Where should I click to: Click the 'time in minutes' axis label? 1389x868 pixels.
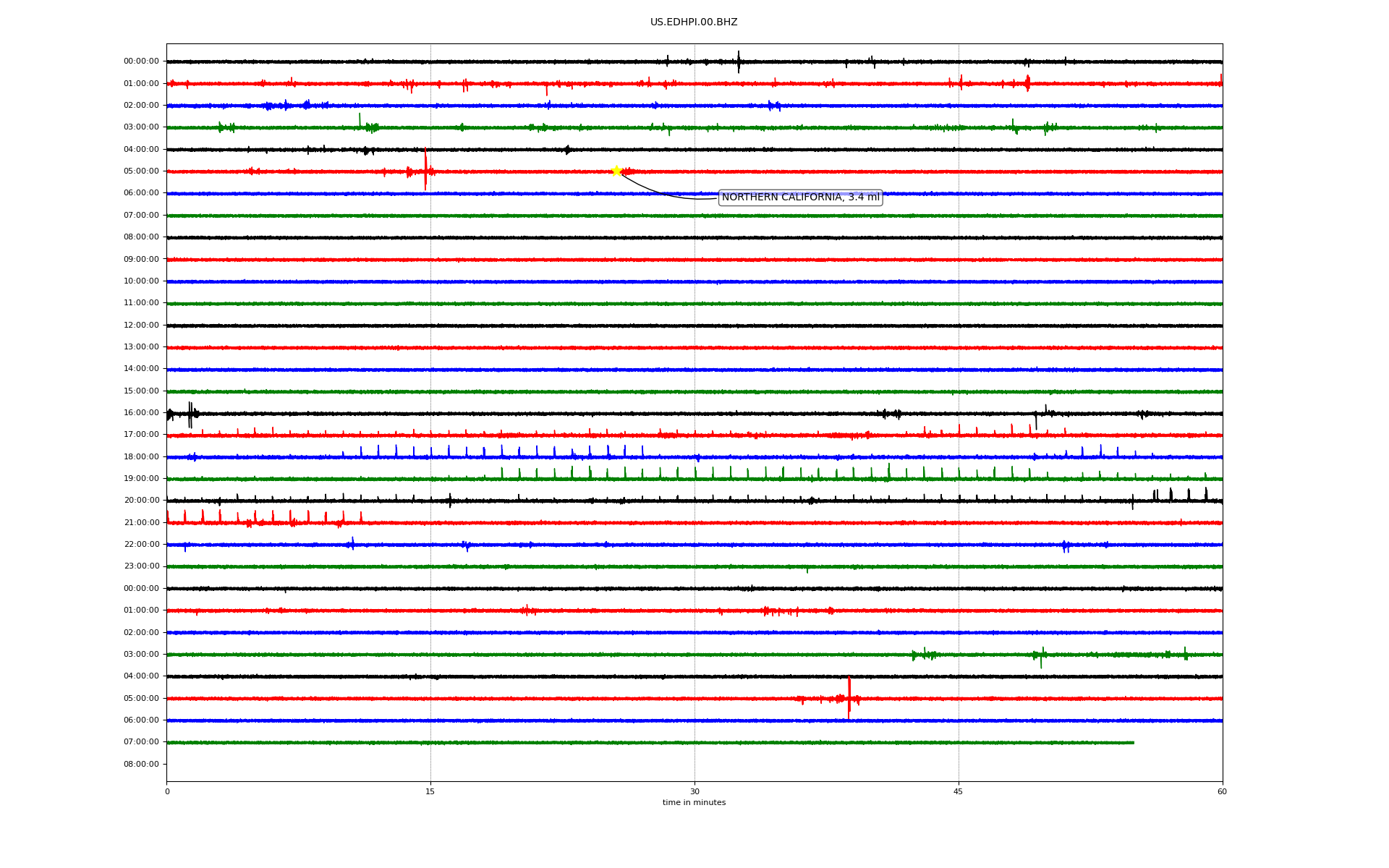coord(694,803)
